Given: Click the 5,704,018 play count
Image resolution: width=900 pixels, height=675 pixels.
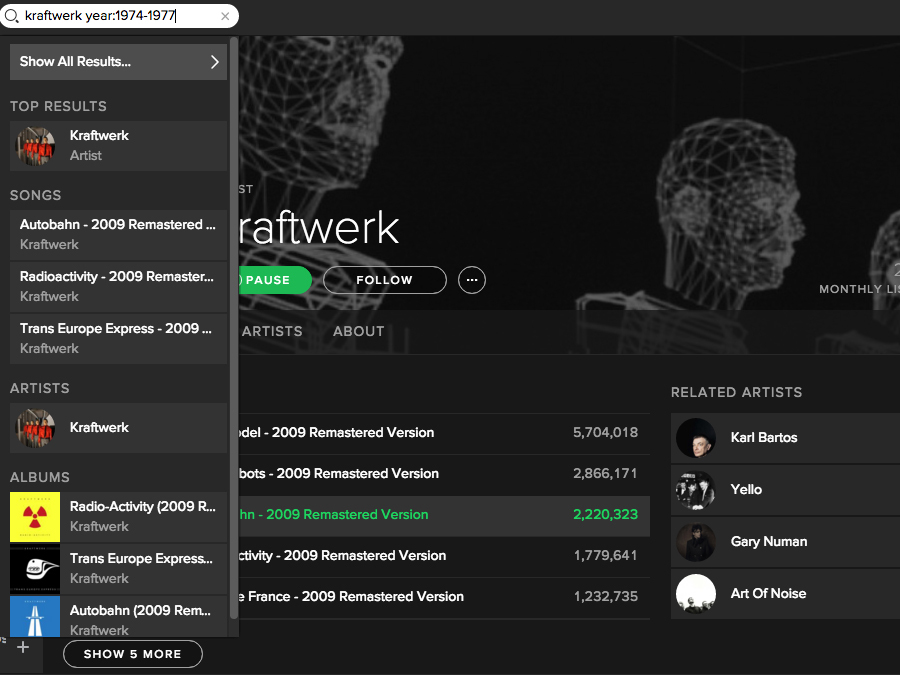Looking at the screenshot, I should [x=605, y=433].
